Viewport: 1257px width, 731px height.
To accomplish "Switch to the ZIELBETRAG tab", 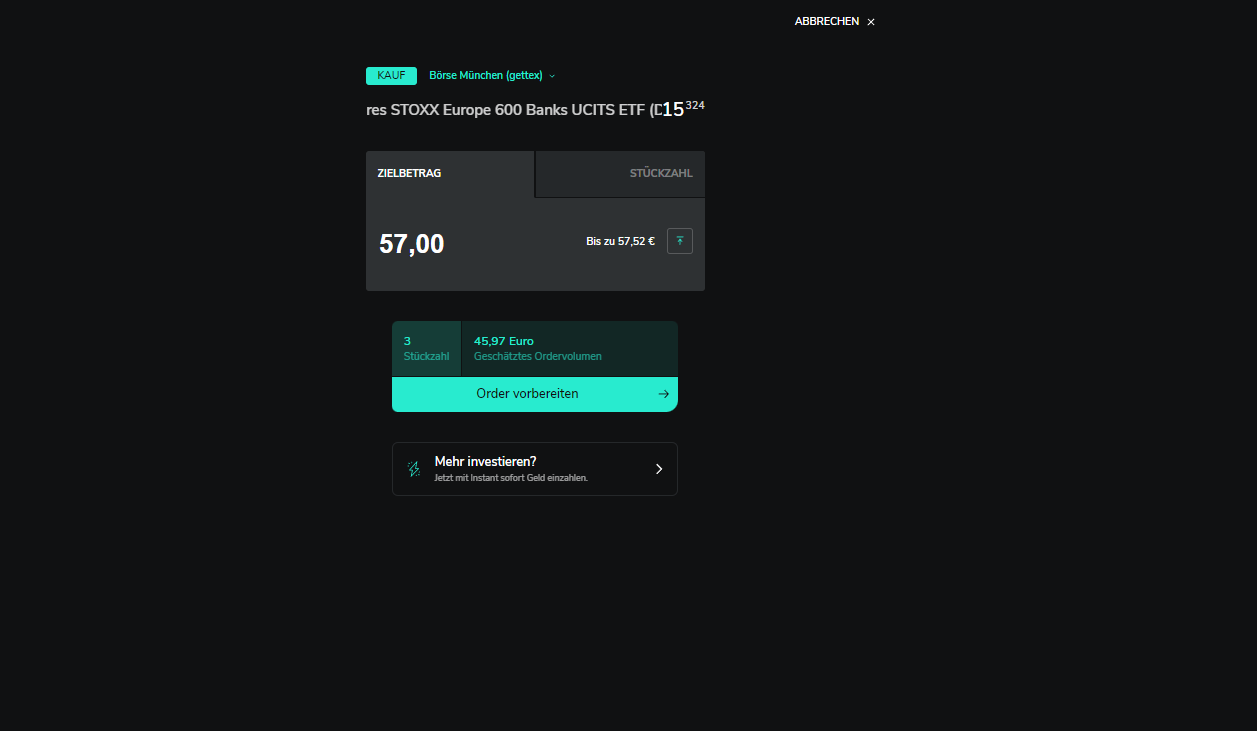I will tap(450, 174).
